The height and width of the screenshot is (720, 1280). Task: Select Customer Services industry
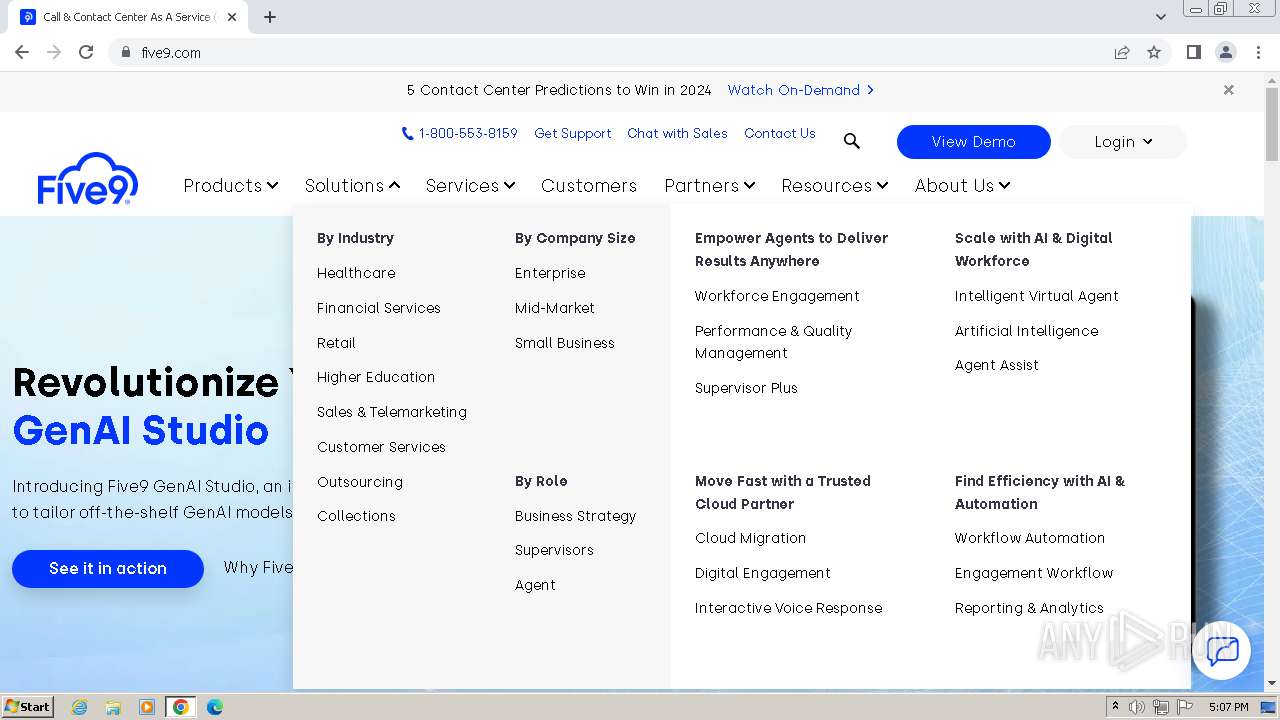pos(381,447)
